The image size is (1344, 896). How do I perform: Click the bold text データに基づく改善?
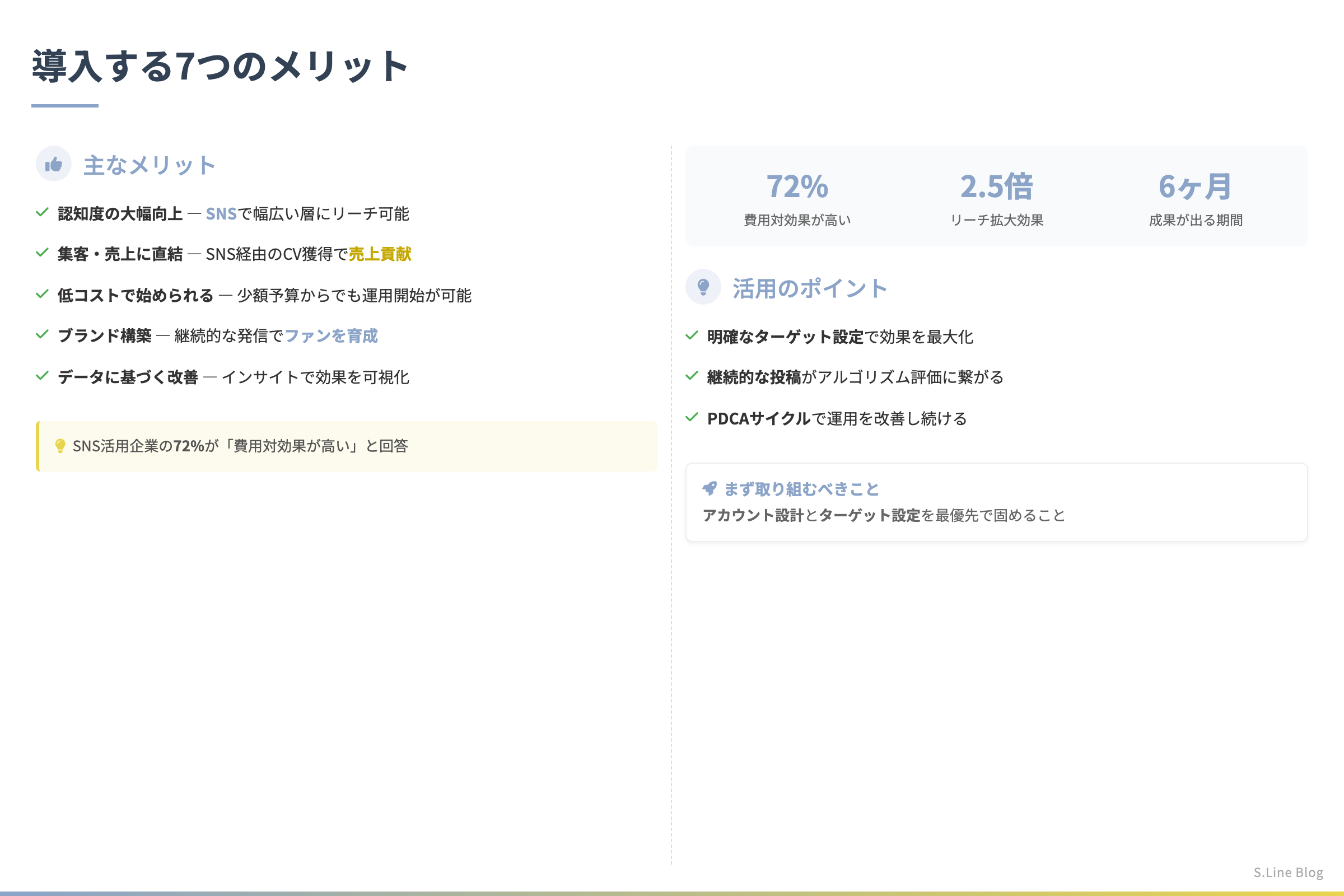tap(128, 377)
